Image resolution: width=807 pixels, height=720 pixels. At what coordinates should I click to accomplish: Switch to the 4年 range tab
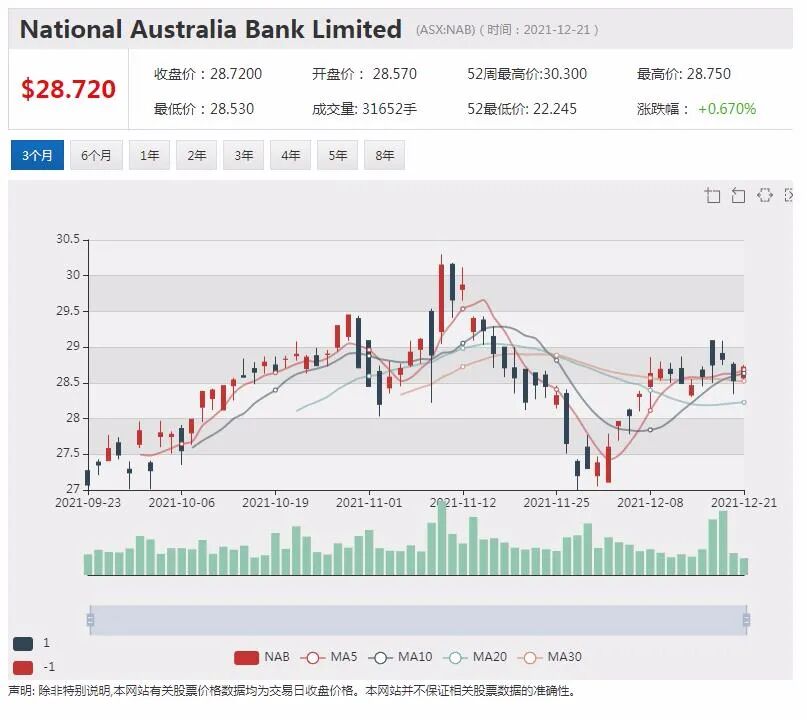click(290, 155)
